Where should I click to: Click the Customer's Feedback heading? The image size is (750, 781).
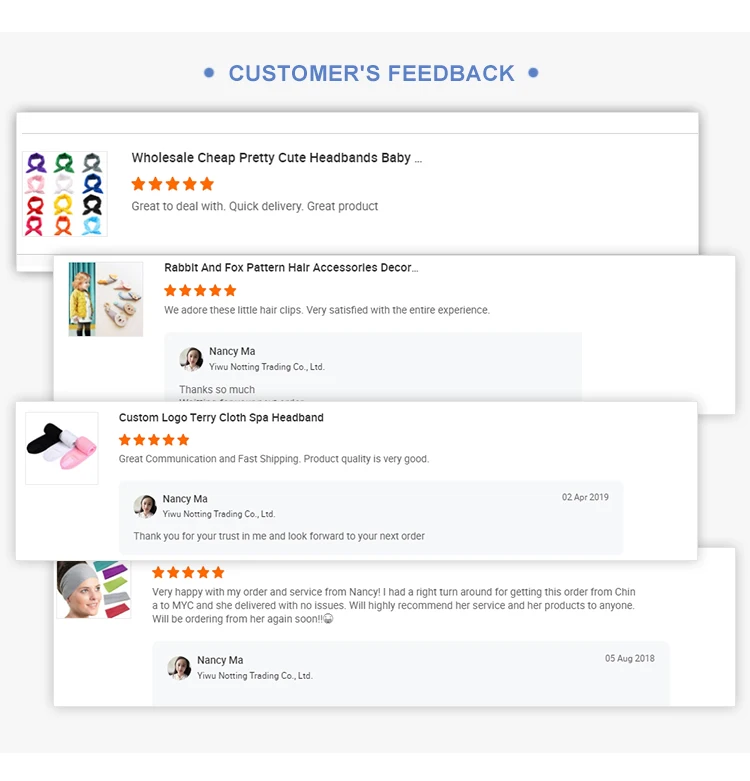371,73
